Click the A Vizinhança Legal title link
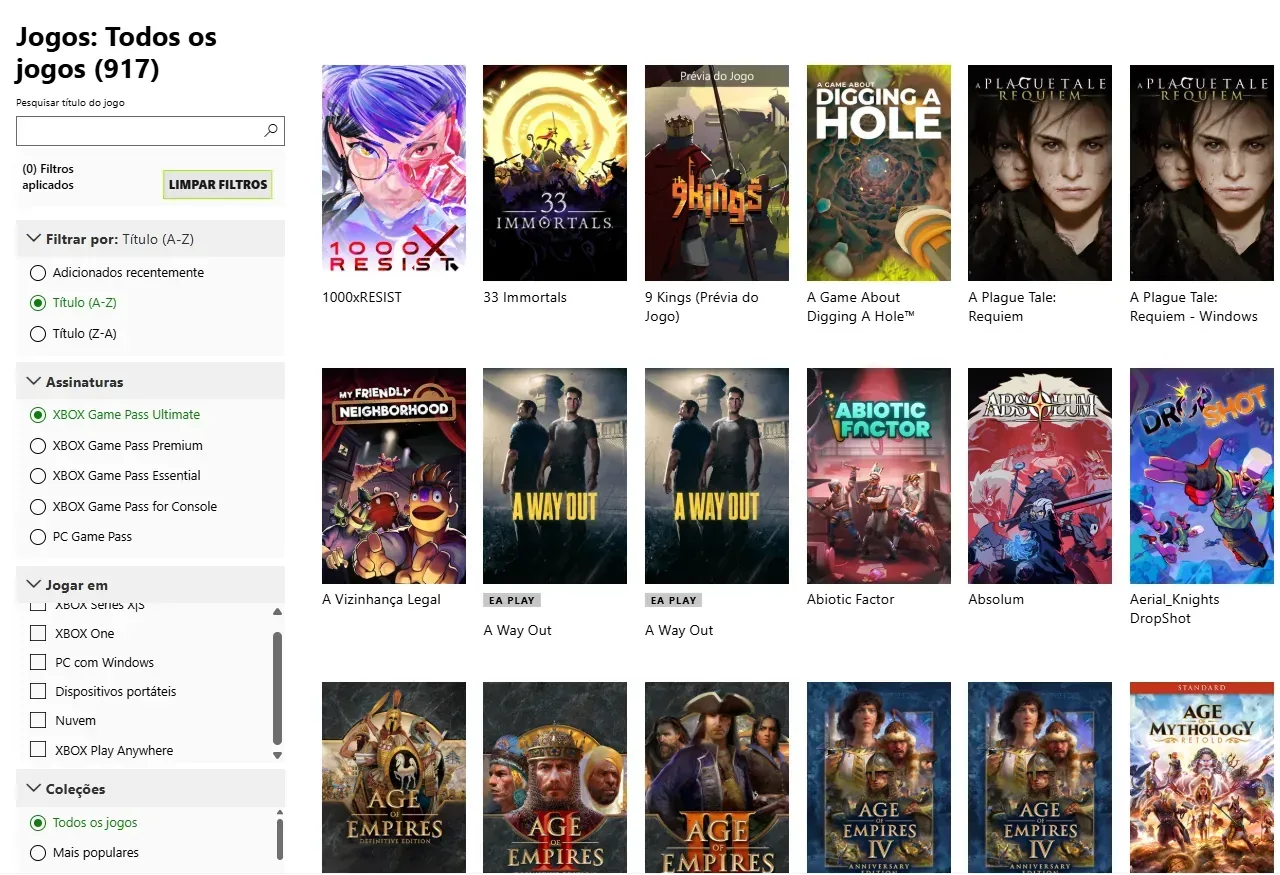This screenshot has width=1280, height=875. pyautogui.click(x=381, y=600)
